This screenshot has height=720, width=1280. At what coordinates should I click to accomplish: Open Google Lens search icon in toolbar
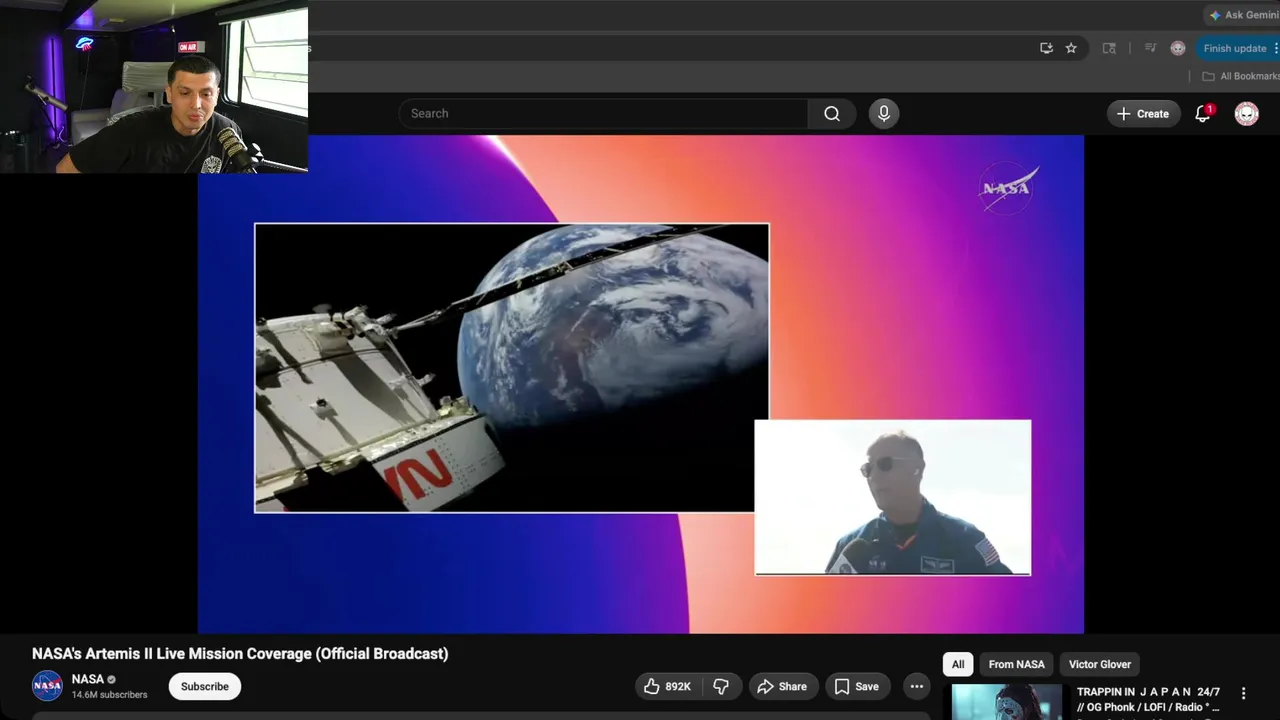(x=1109, y=48)
